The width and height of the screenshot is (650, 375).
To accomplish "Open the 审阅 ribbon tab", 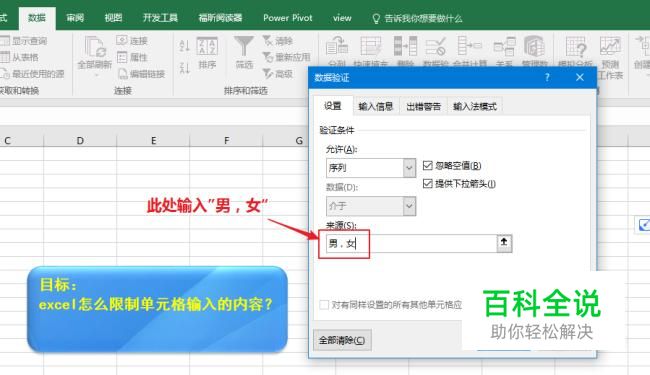I will [x=75, y=18].
